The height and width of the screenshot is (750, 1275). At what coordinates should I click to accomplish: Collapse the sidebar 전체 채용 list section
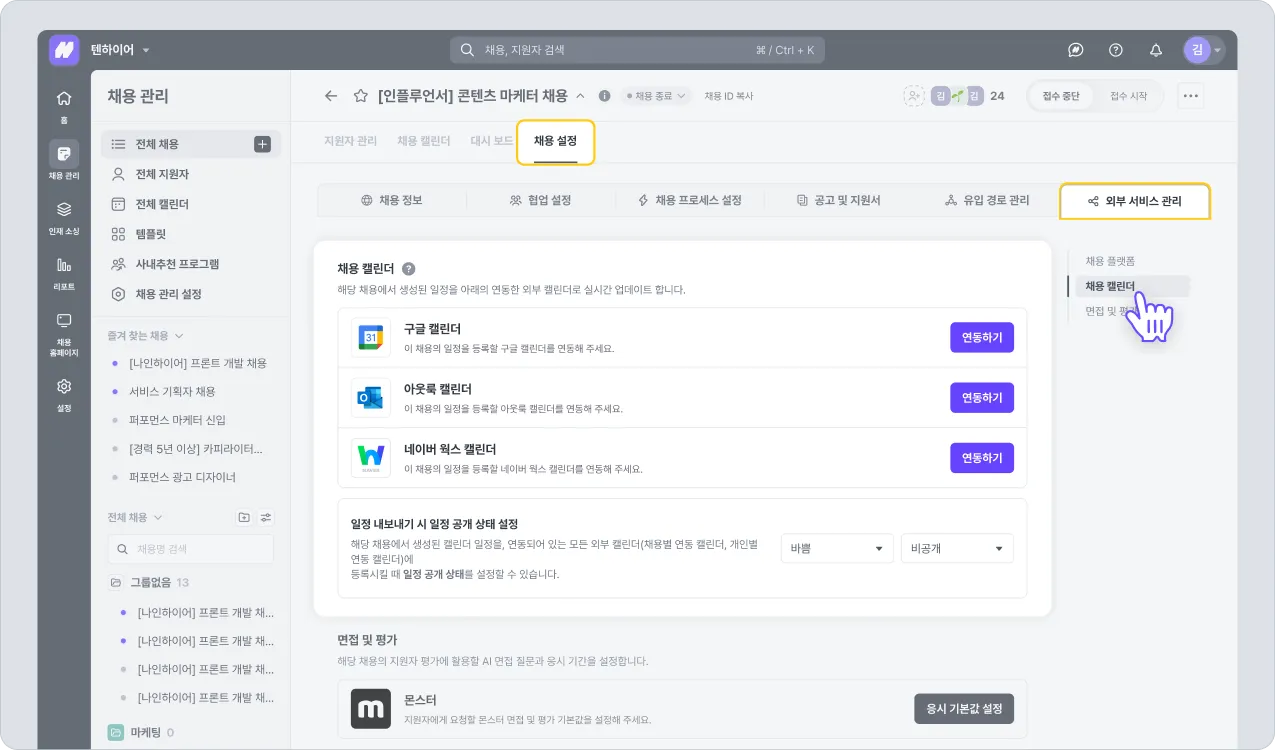point(135,517)
